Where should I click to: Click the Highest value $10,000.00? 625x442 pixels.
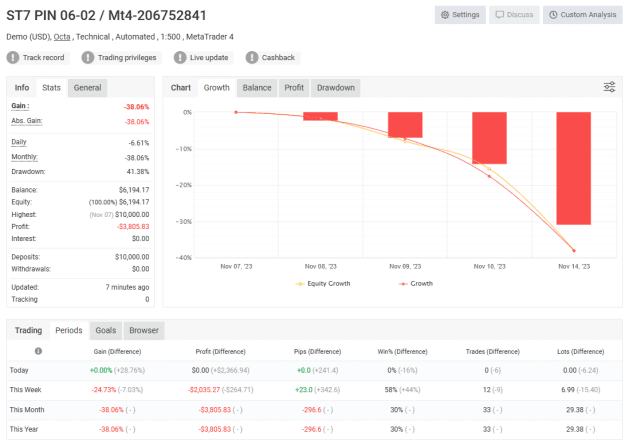[x=132, y=214]
